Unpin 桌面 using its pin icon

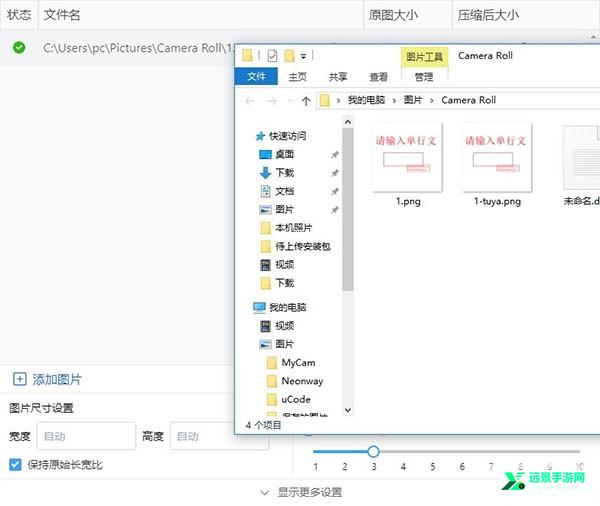click(x=335, y=155)
